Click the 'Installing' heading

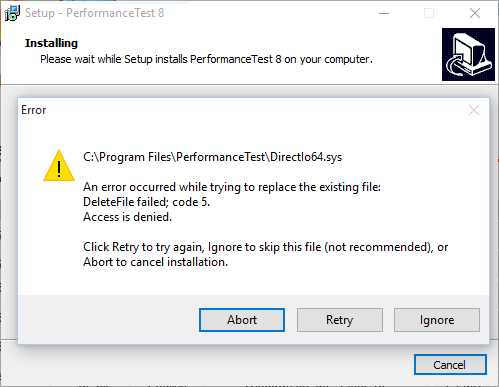point(51,43)
